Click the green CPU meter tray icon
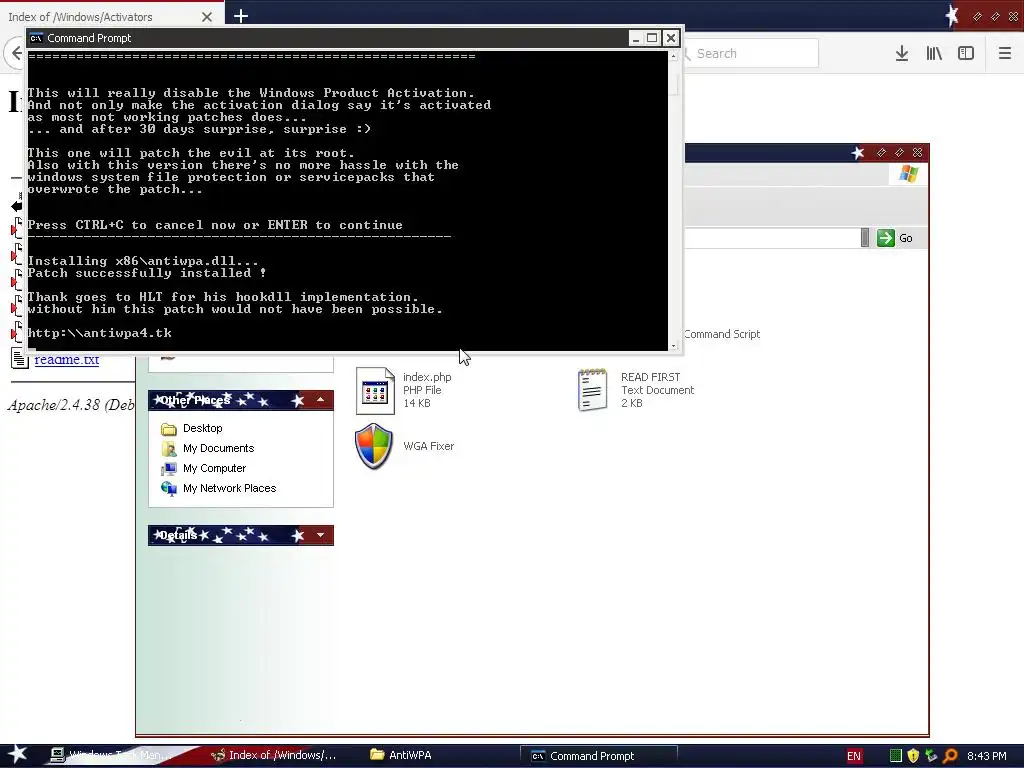 pyautogui.click(x=896, y=756)
